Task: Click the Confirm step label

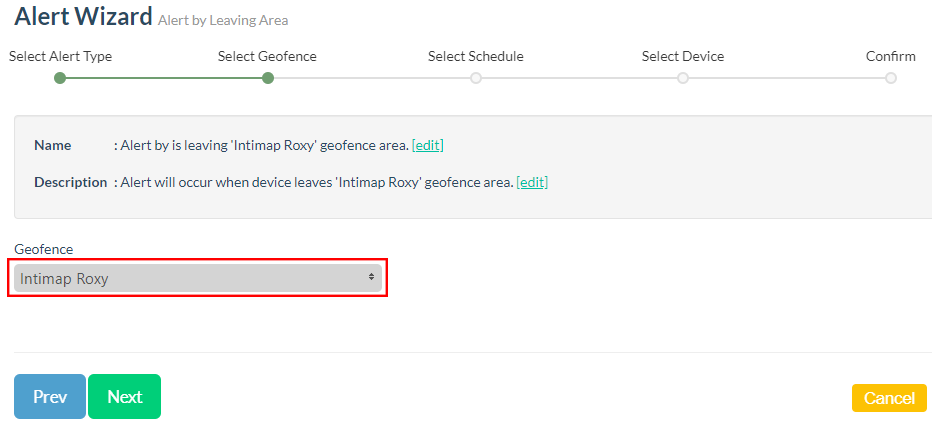Action: point(890,56)
